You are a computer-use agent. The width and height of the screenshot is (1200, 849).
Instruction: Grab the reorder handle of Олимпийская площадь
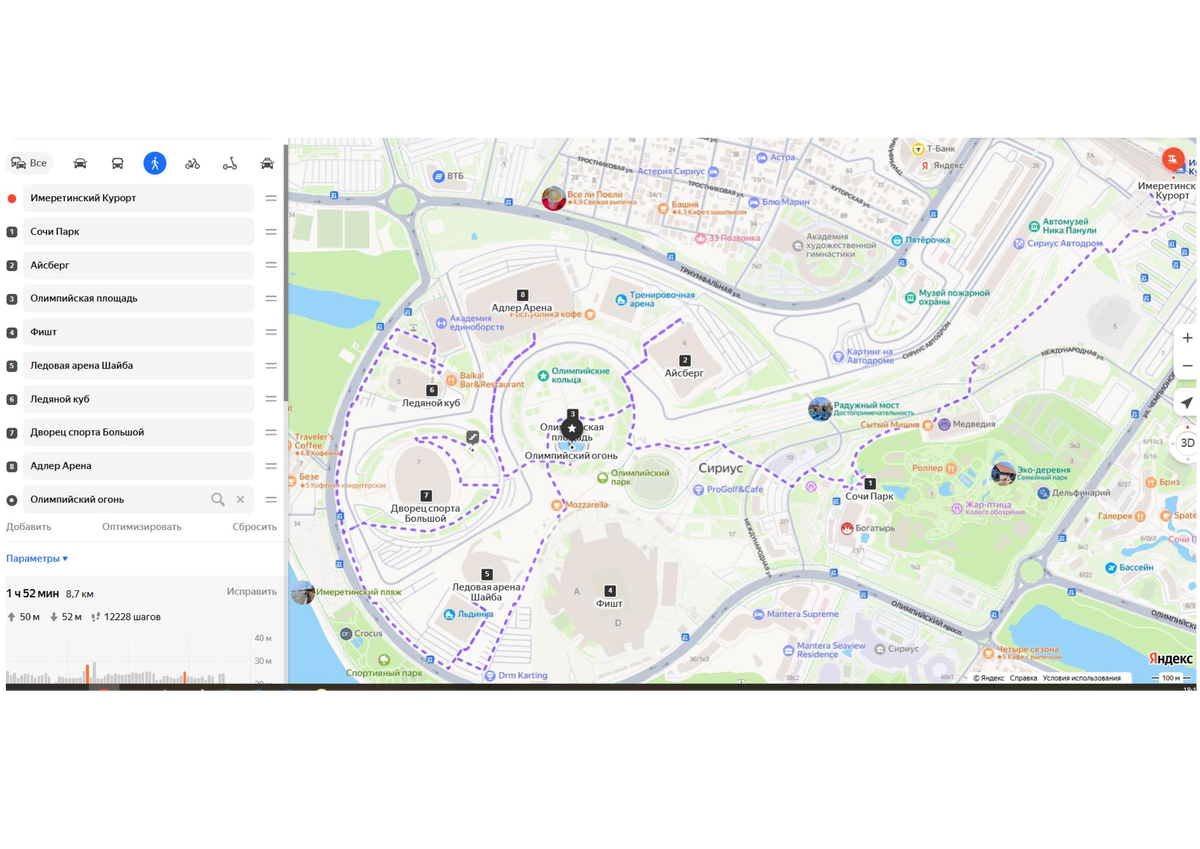click(271, 298)
